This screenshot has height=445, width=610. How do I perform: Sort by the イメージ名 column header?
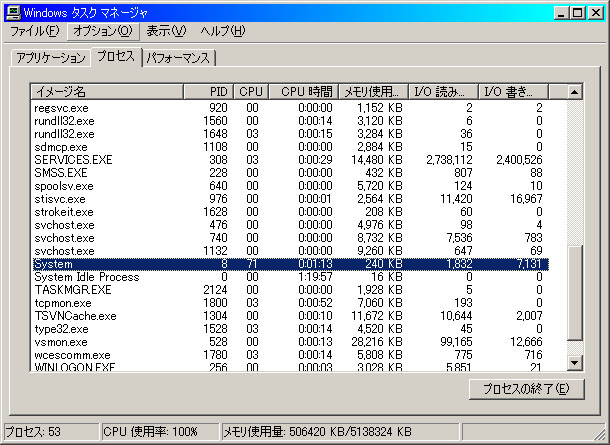point(106,91)
